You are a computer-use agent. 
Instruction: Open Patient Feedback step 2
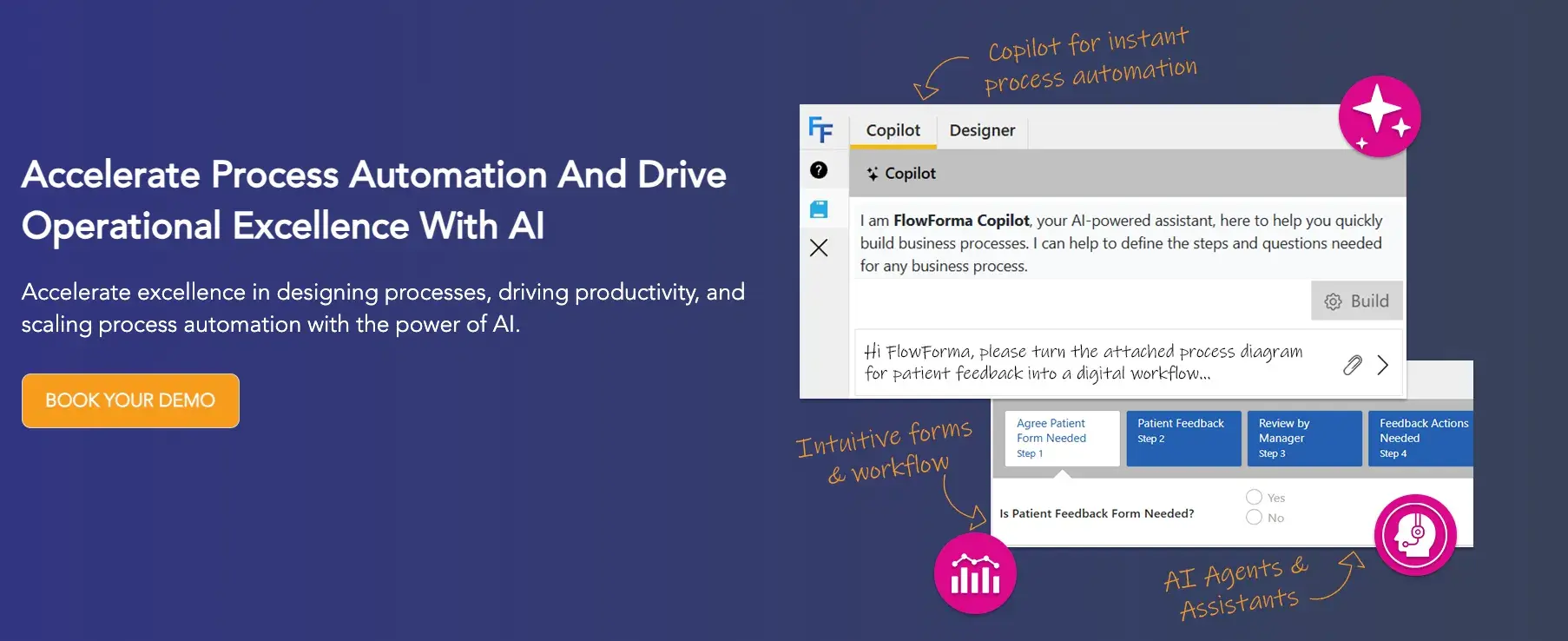click(1183, 438)
